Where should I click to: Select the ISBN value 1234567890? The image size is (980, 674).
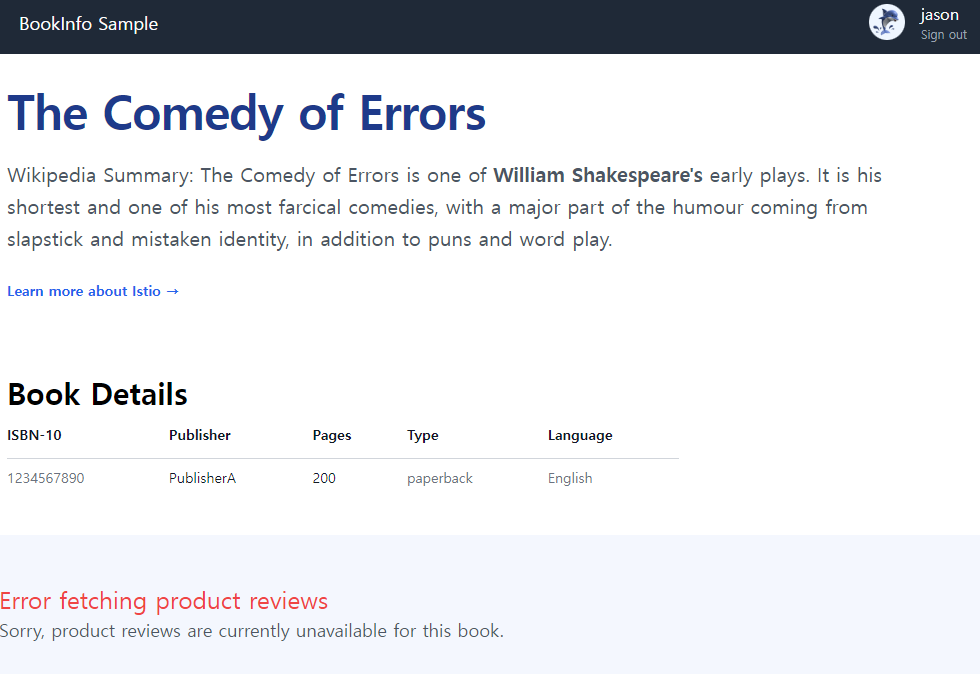[46, 478]
